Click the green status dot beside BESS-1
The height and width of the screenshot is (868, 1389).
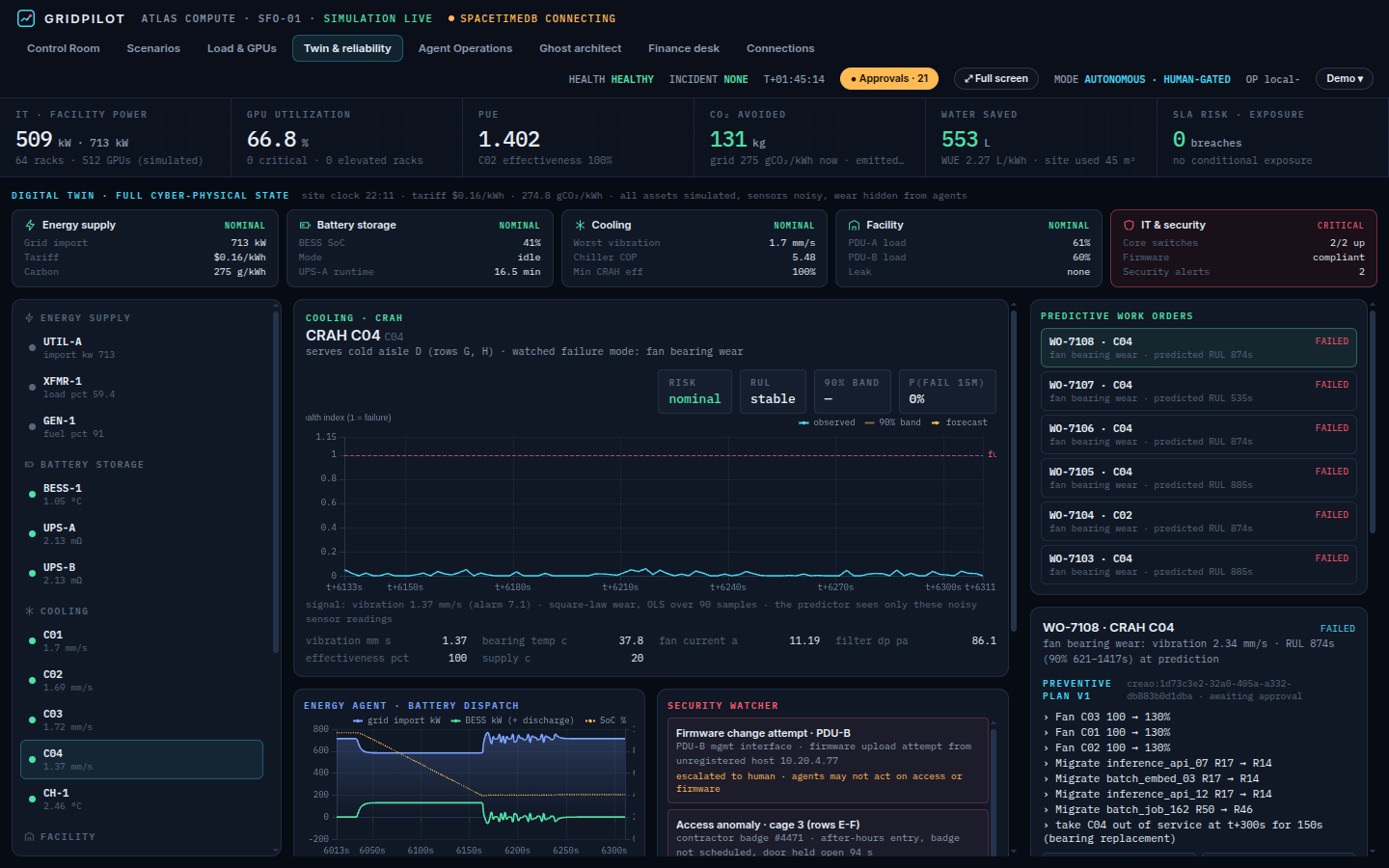pos(32,495)
